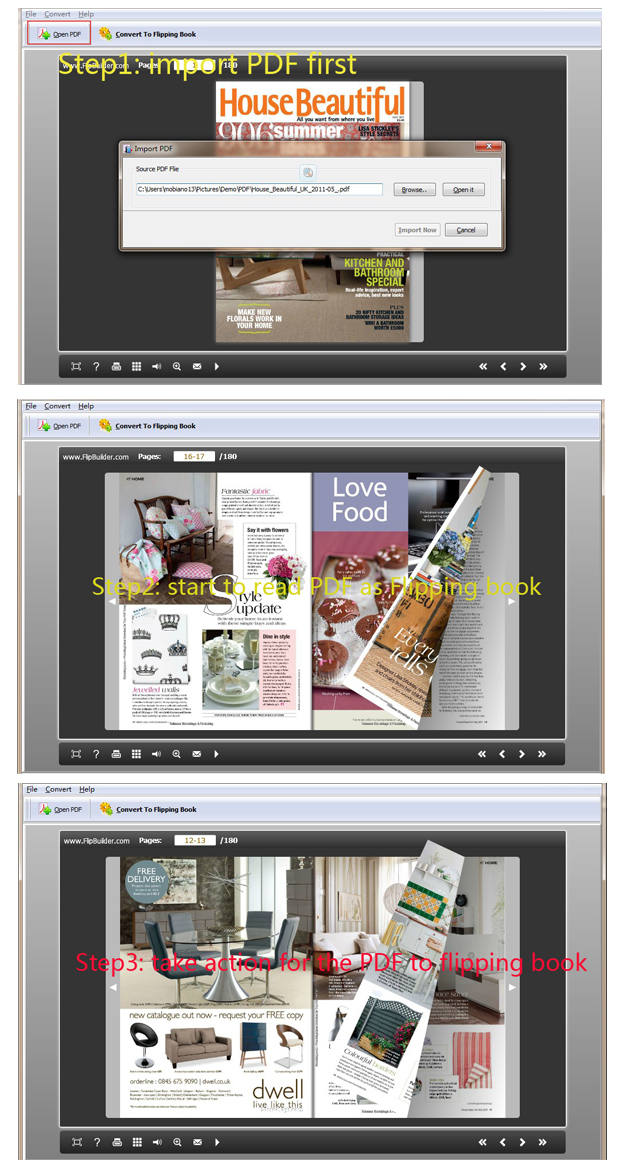The width and height of the screenshot is (620, 1170).
Task: Cancel the Import PDF dialog
Action: click(466, 230)
